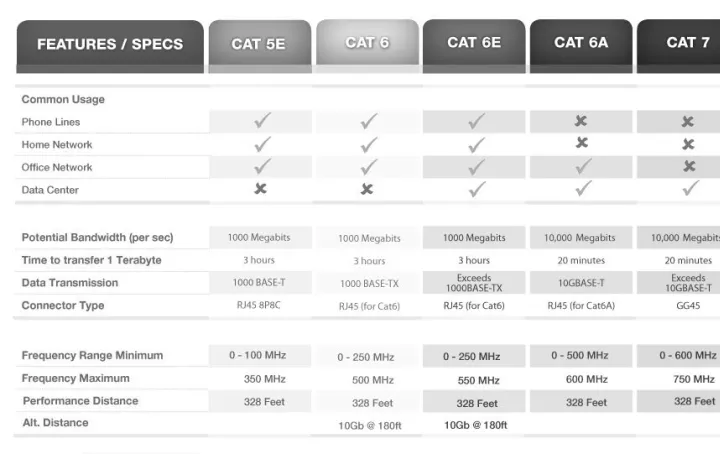Click the CAT 7 GG45 connector type cell
The width and height of the screenshot is (720, 454).
(x=688, y=305)
